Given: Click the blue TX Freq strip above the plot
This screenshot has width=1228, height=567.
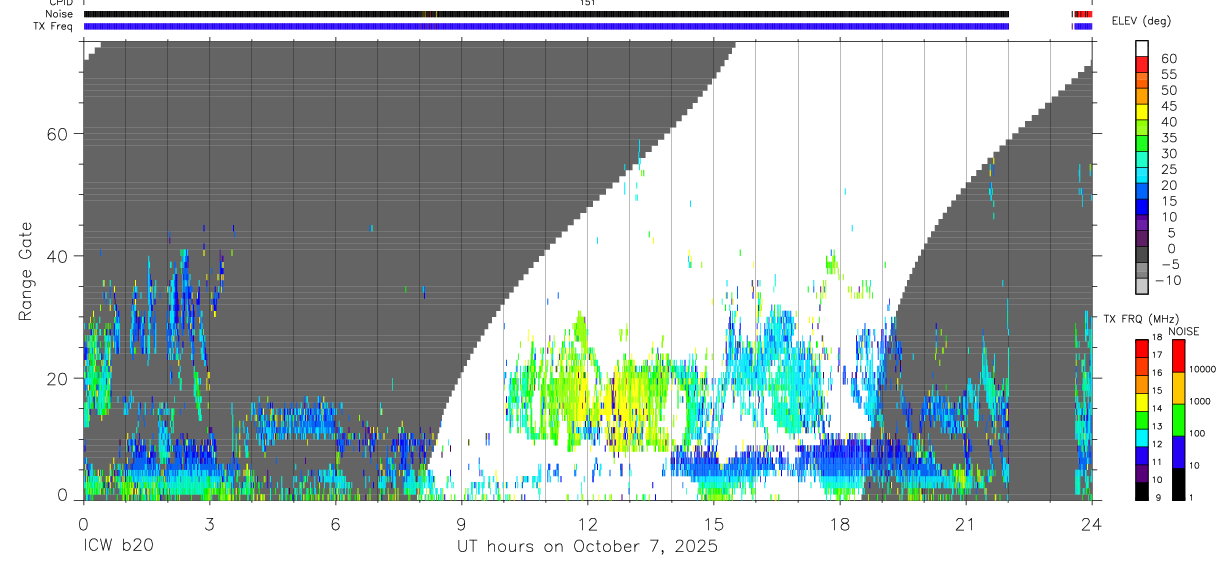Looking at the screenshot, I should tap(546, 26).
